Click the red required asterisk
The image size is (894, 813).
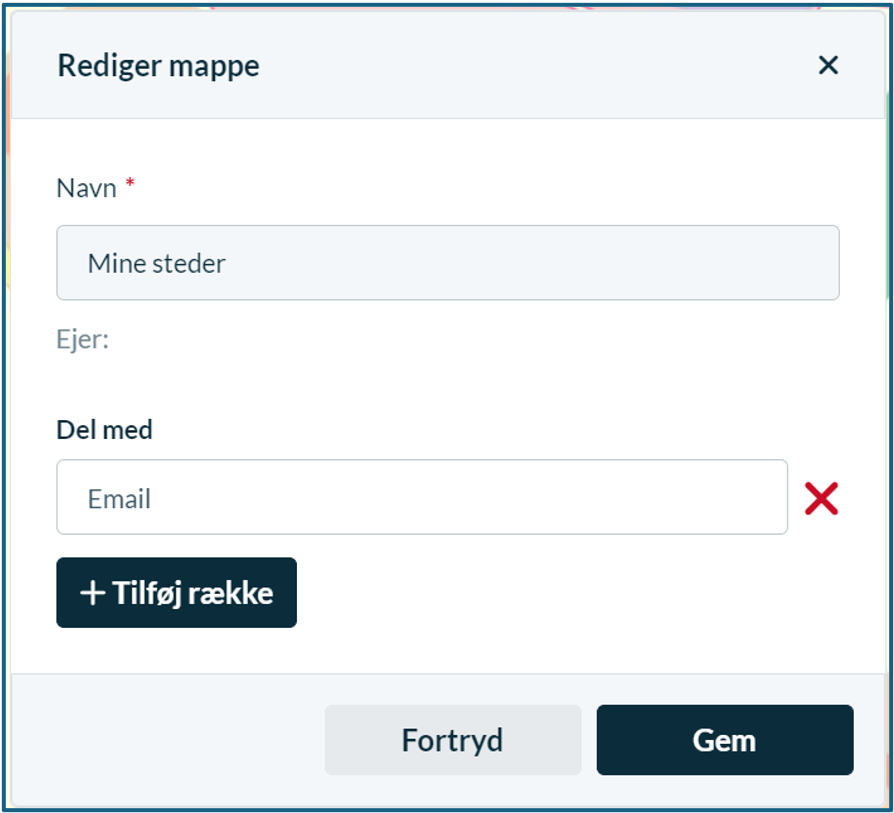(x=130, y=182)
